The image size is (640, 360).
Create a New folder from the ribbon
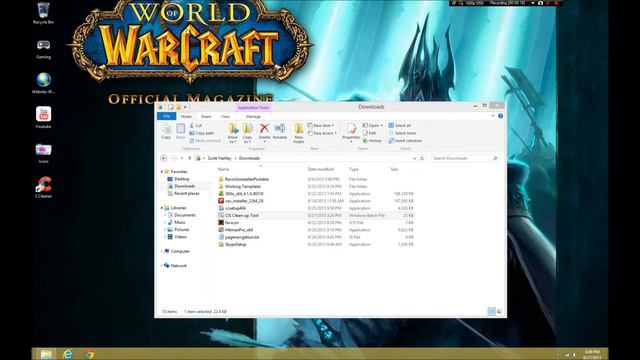299,133
